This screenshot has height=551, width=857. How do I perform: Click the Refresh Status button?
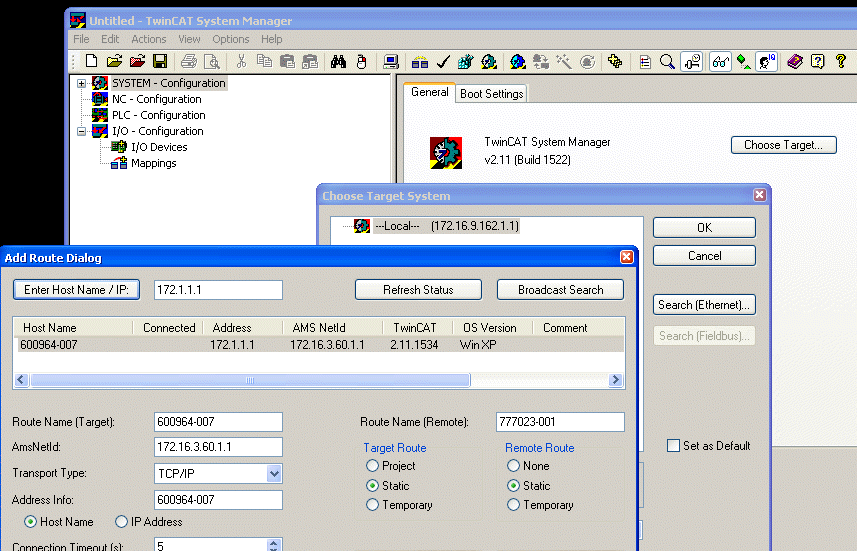coord(418,290)
